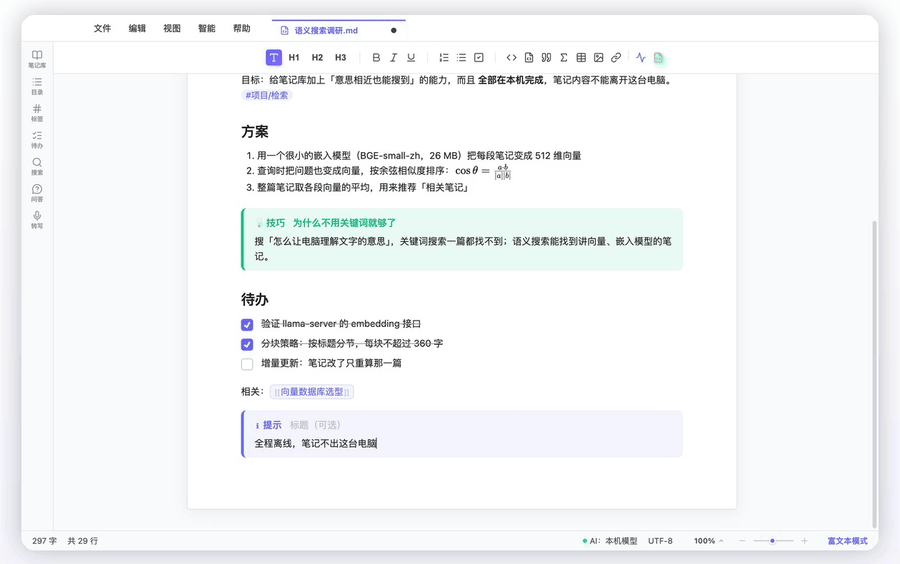Insert a blockquote
900x564 pixels.
pyautogui.click(x=546, y=57)
